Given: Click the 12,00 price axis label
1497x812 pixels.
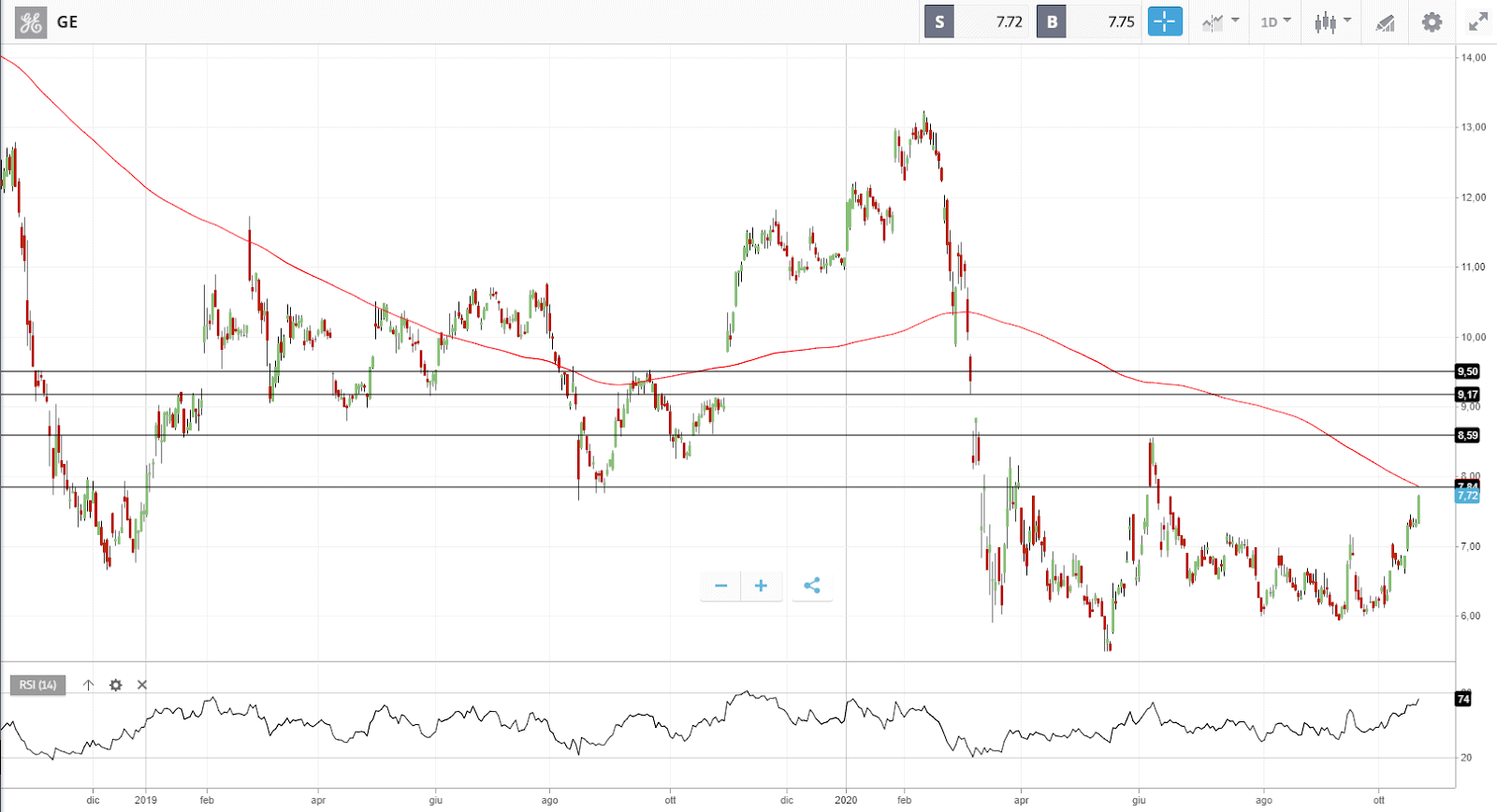Looking at the screenshot, I should 1474,197.
